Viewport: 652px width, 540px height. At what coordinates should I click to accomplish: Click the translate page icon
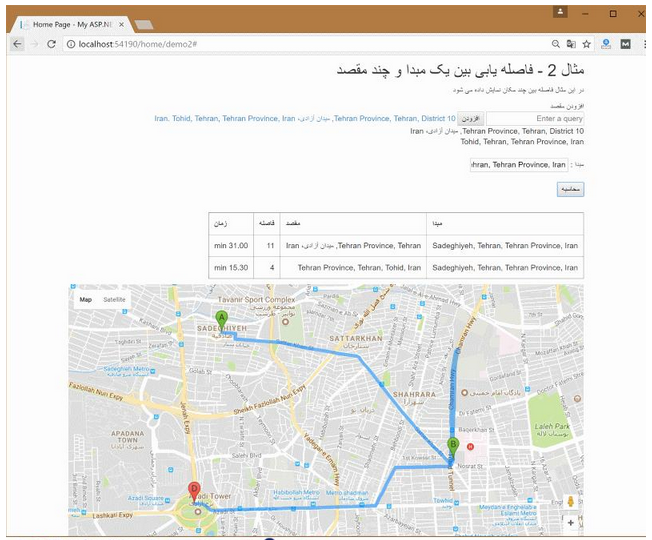click(571, 44)
